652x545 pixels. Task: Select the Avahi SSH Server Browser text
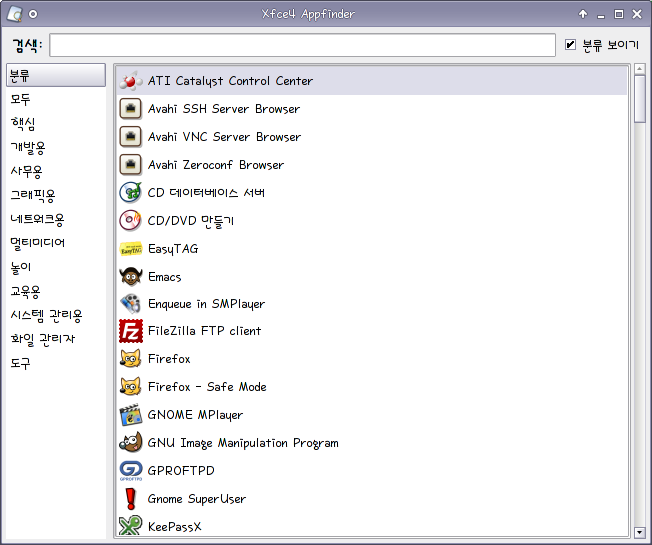click(224, 109)
